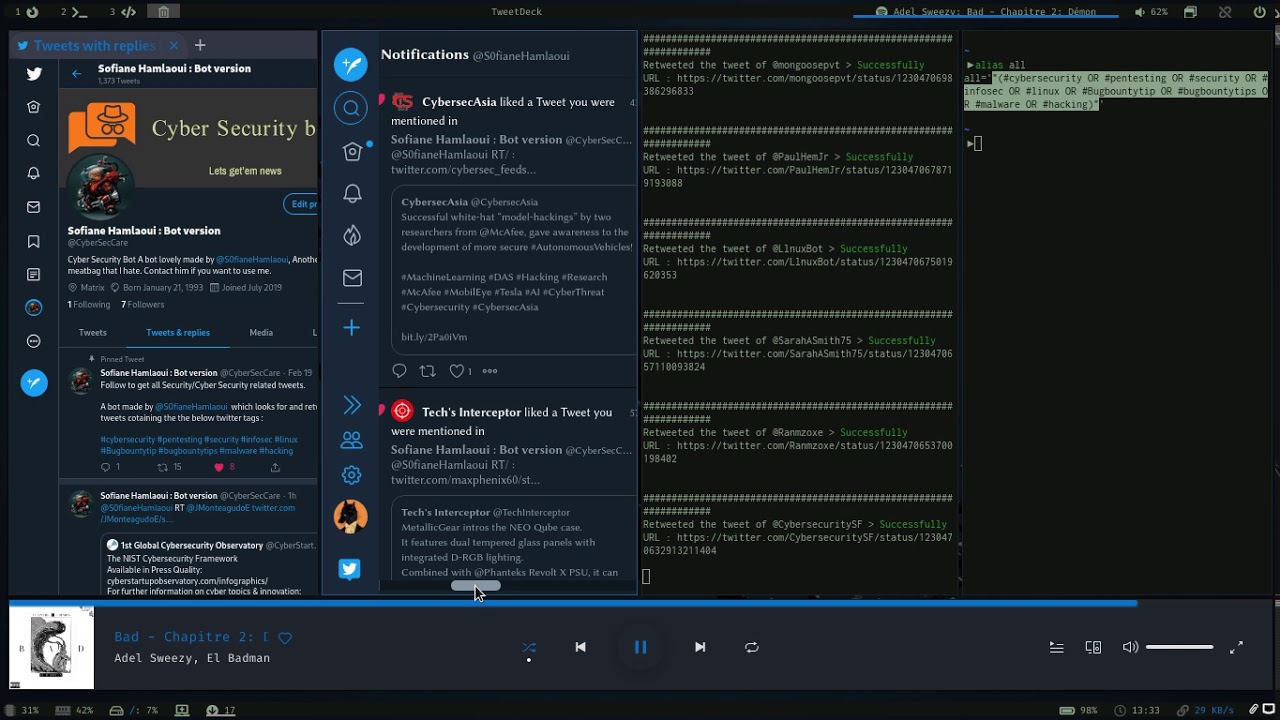Reply to the CybersecAsia notification tweet

point(399,371)
